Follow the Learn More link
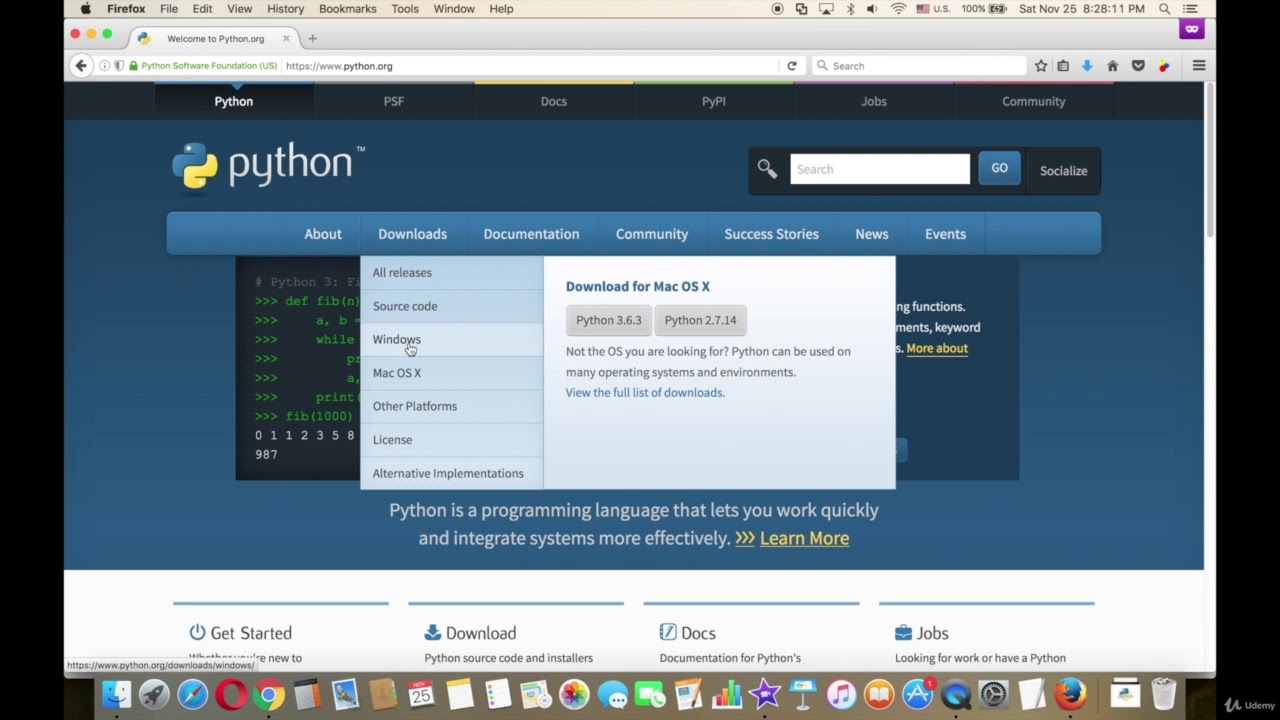Screen dimensions: 1280x720 [804, 538]
